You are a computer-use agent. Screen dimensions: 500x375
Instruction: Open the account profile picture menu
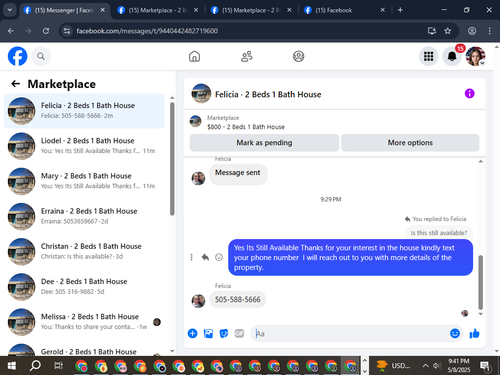pyautogui.click(x=475, y=56)
